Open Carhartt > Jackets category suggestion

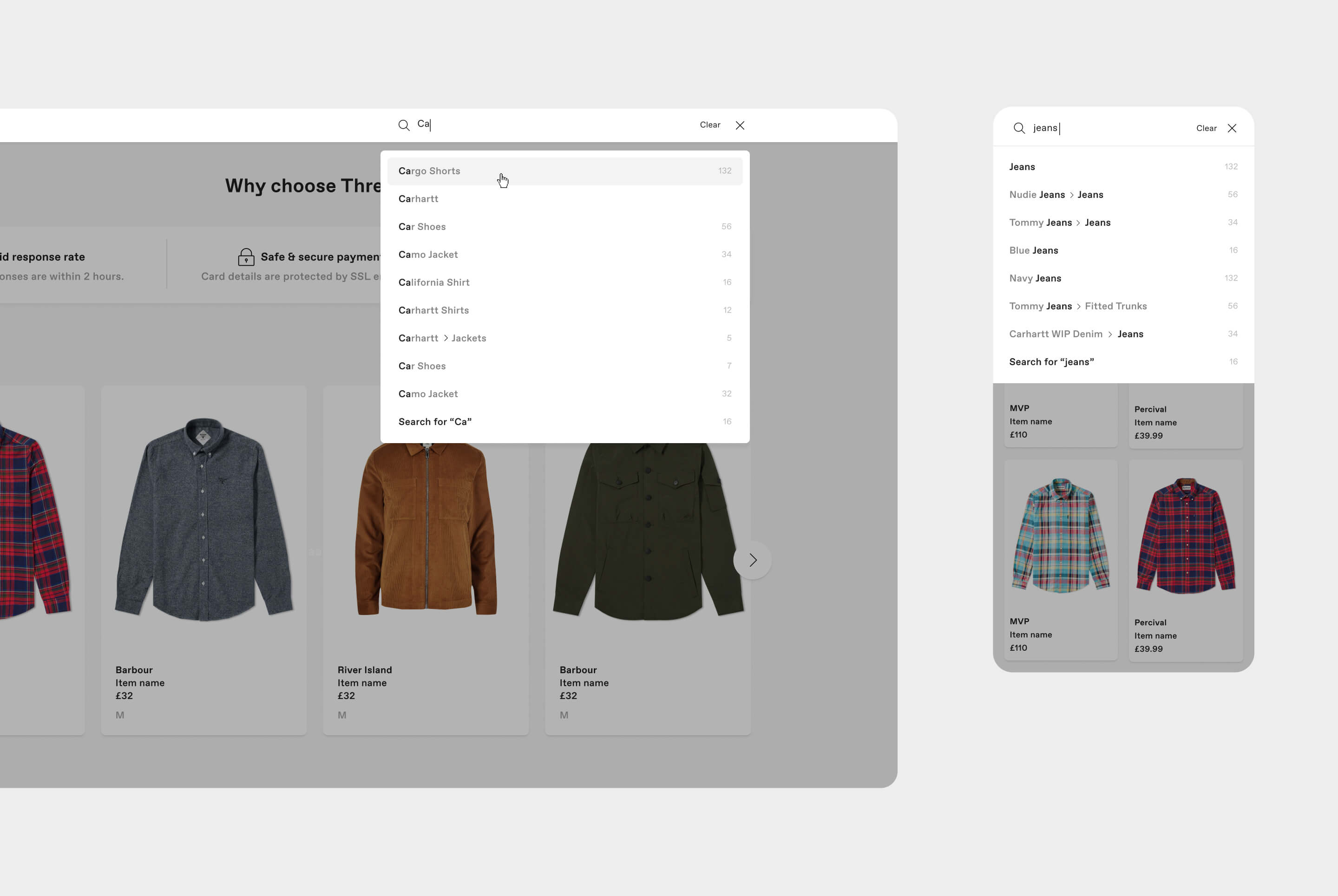coord(442,338)
